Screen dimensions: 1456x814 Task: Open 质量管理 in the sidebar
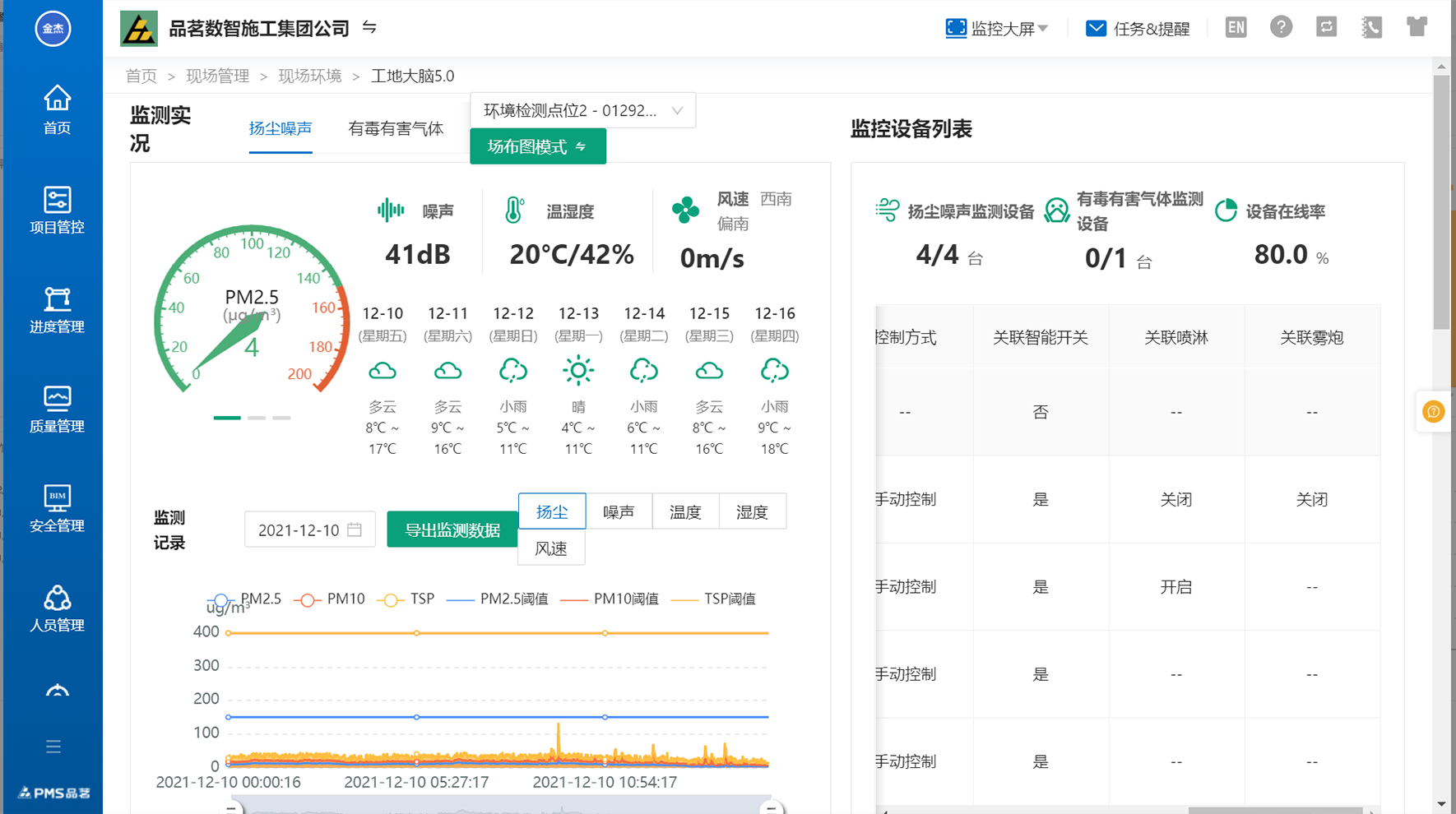pyautogui.click(x=57, y=409)
